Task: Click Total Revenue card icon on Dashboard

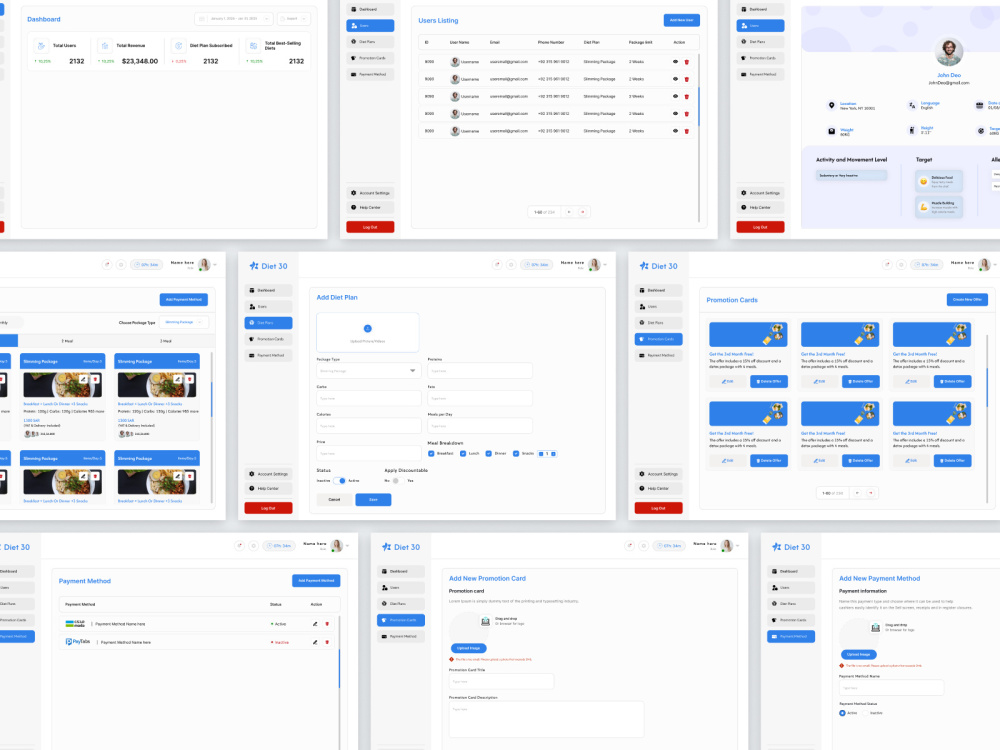Action: (x=105, y=46)
